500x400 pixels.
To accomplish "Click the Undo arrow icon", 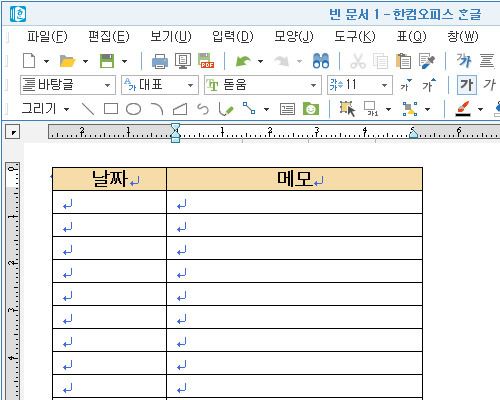I will click(243, 61).
